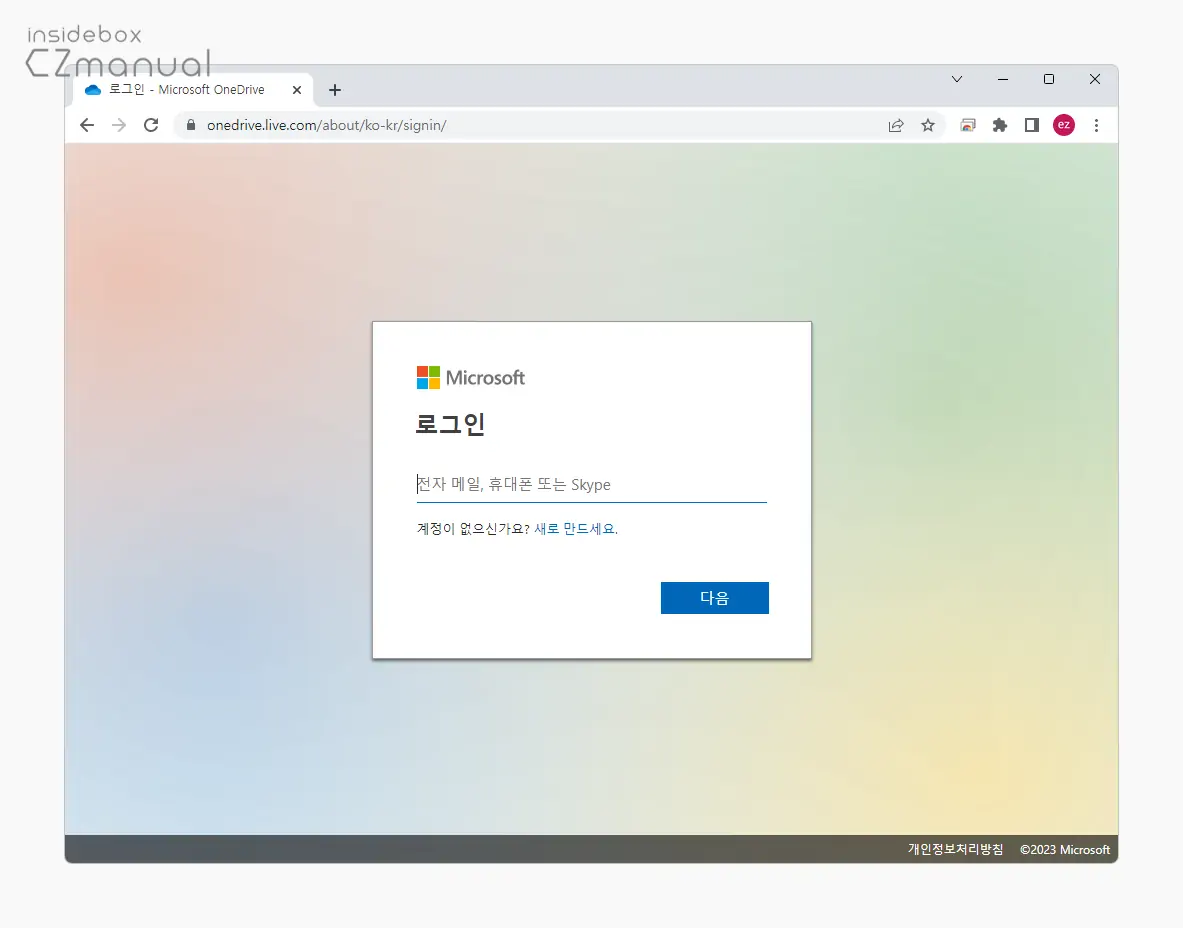Click the browser forward arrow
The image size is (1183, 928).
(x=118, y=125)
